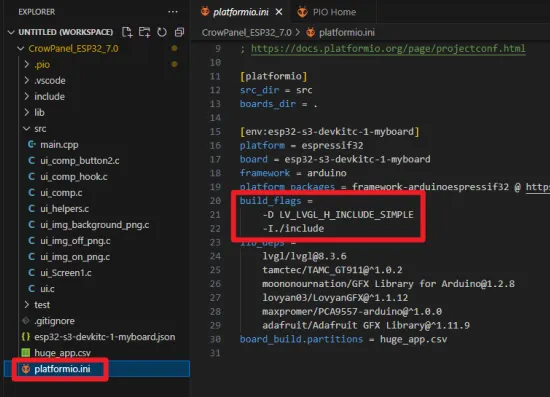Open the docs.platformio.org projectconf link
Screen dimensions: 550x397
pos(388,48)
